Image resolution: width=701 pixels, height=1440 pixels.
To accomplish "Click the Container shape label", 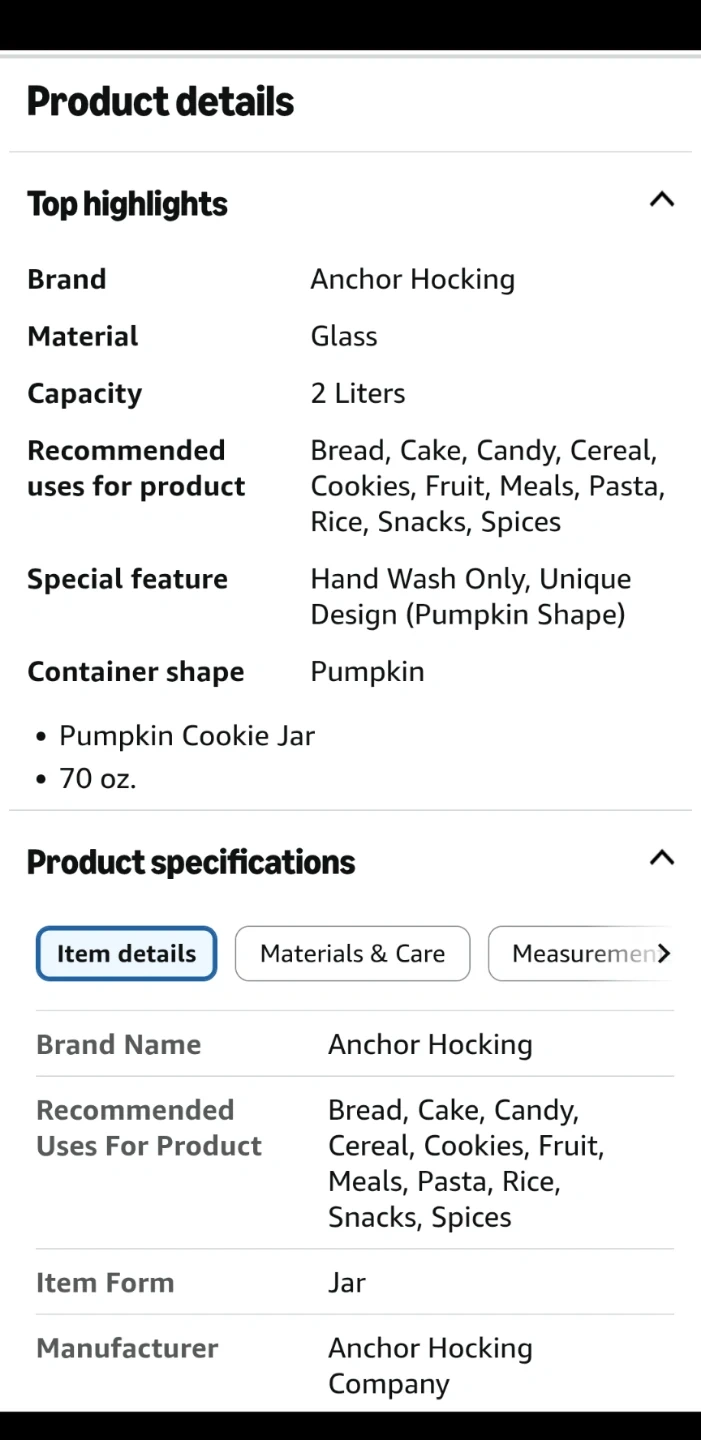I will click(x=135, y=672).
